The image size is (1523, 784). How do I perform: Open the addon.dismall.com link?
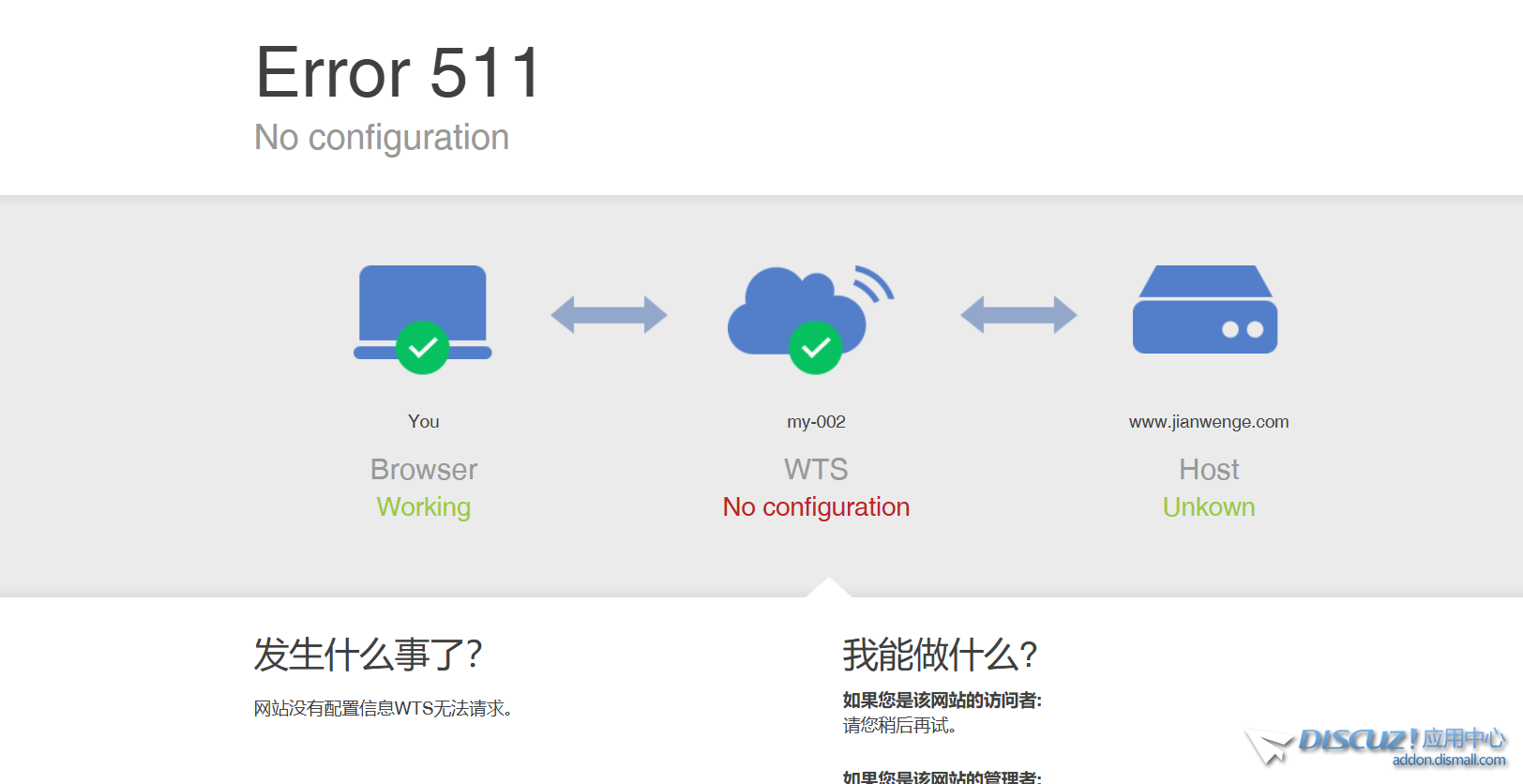click(1448, 761)
